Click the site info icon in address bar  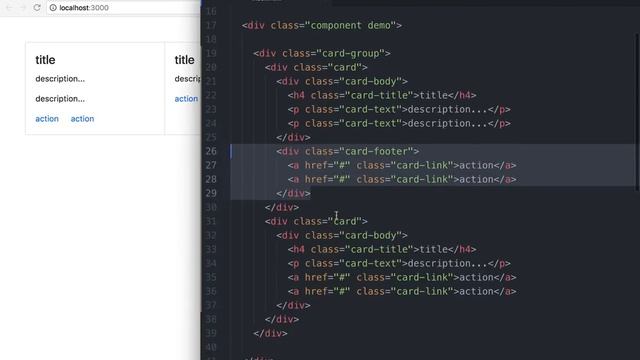pyautogui.click(x=53, y=7)
